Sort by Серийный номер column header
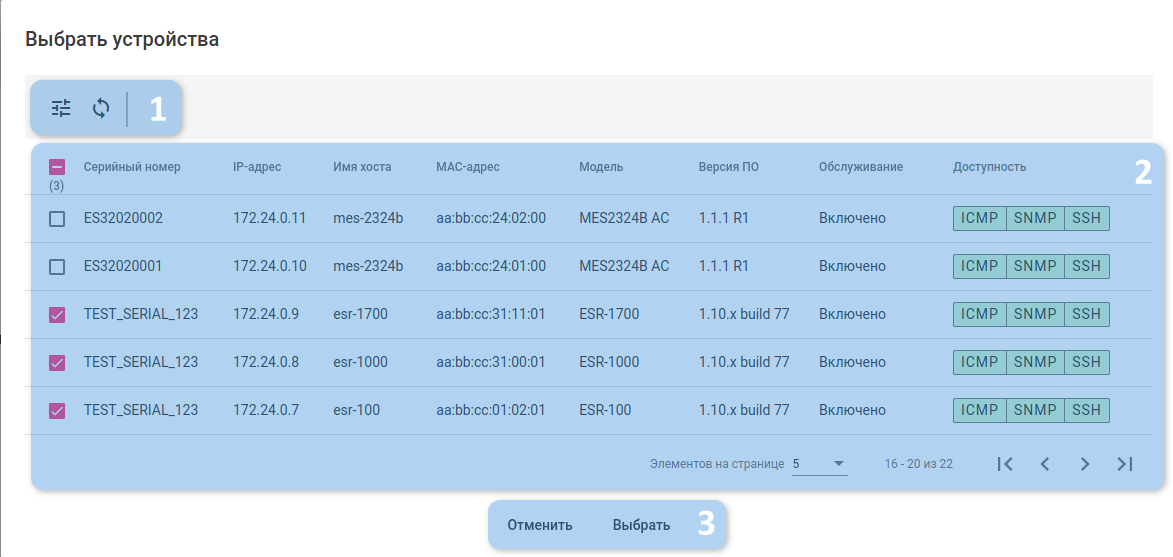The height and width of the screenshot is (557, 1173). pyautogui.click(x=132, y=167)
